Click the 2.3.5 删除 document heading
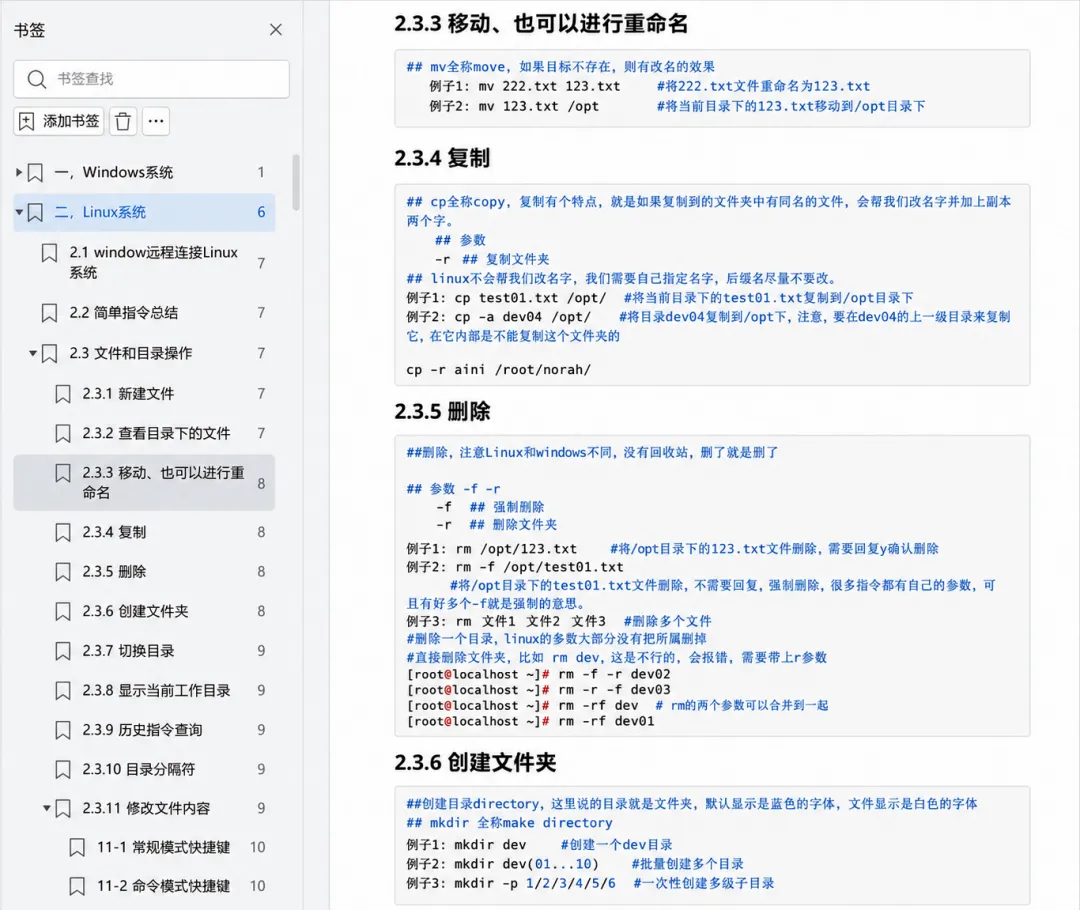Viewport: 1080px width, 910px height. click(x=442, y=411)
